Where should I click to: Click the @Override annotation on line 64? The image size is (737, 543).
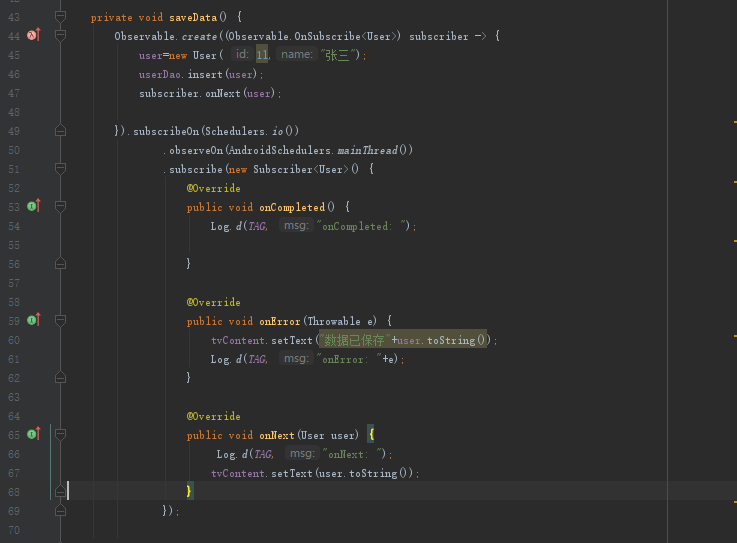tap(213, 416)
